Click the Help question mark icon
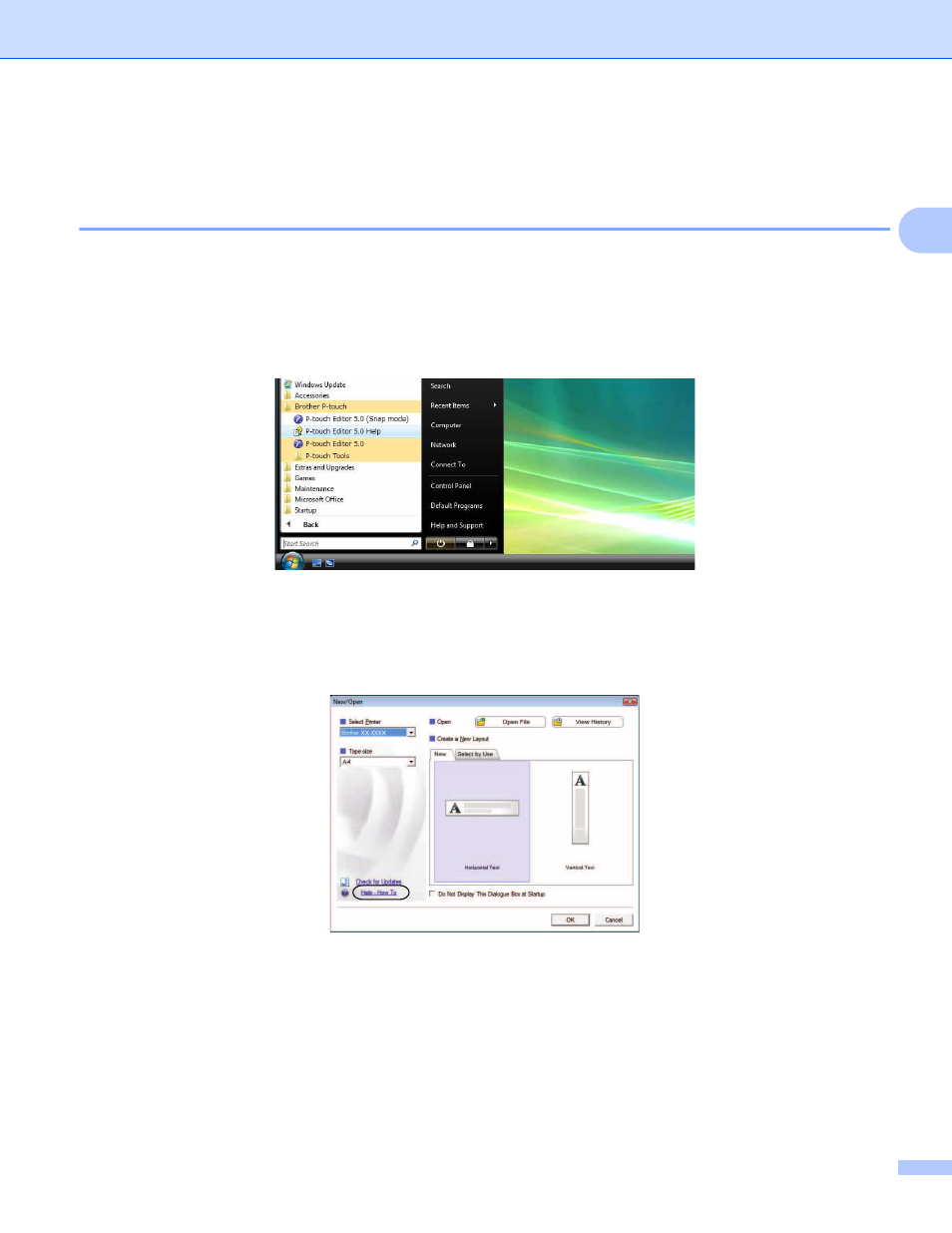952x1233 pixels. click(x=344, y=893)
